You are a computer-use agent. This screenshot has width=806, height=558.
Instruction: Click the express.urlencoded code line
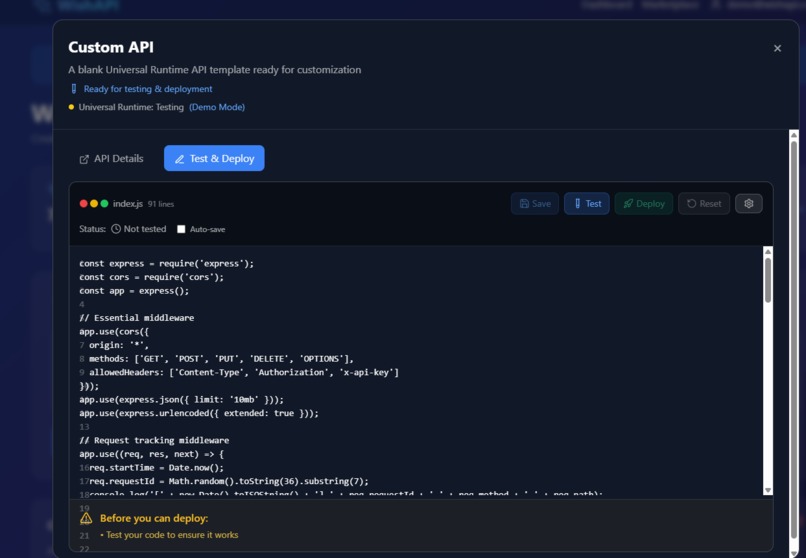[x=199, y=413]
